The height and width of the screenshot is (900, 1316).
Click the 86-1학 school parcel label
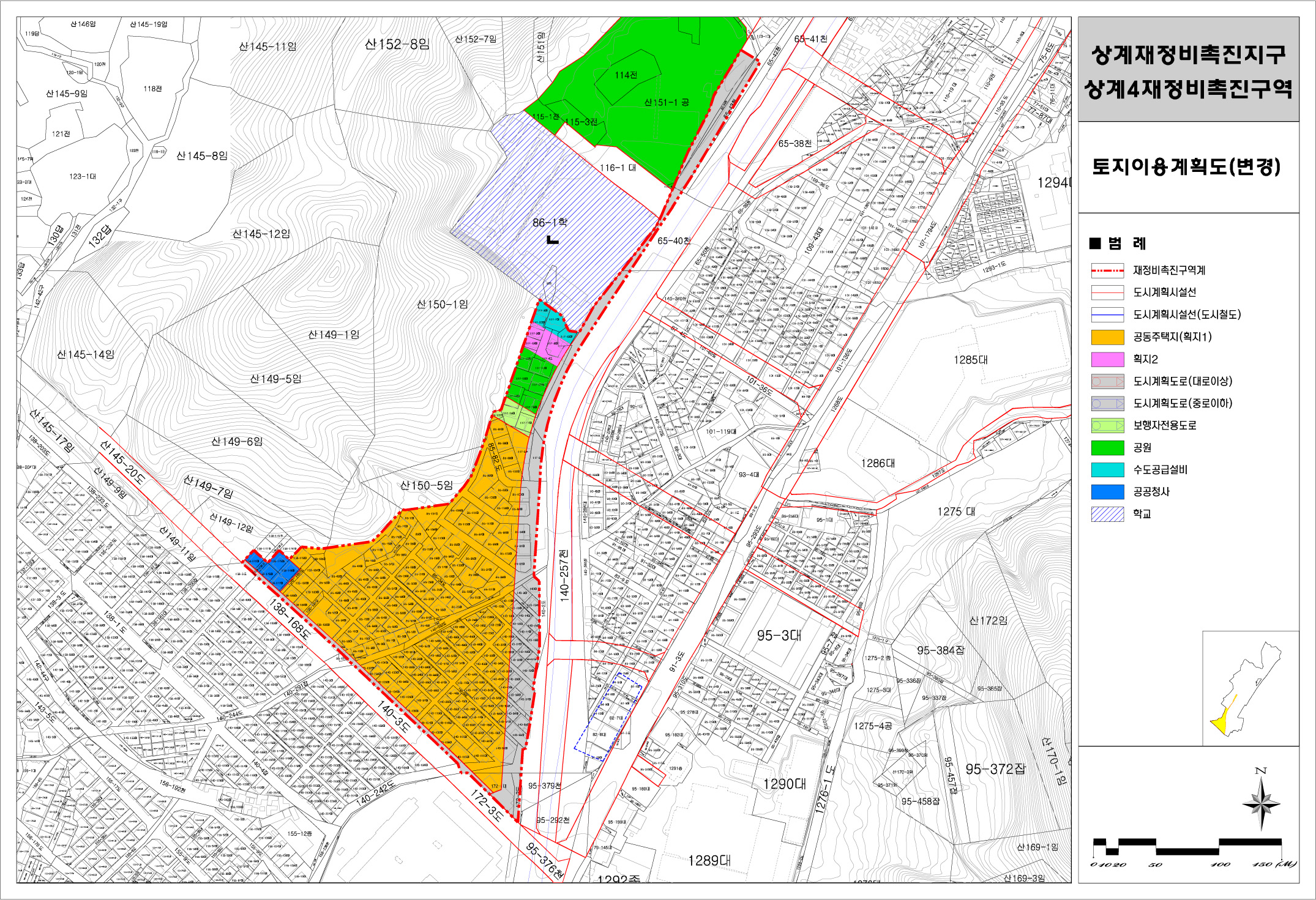pyautogui.click(x=549, y=222)
